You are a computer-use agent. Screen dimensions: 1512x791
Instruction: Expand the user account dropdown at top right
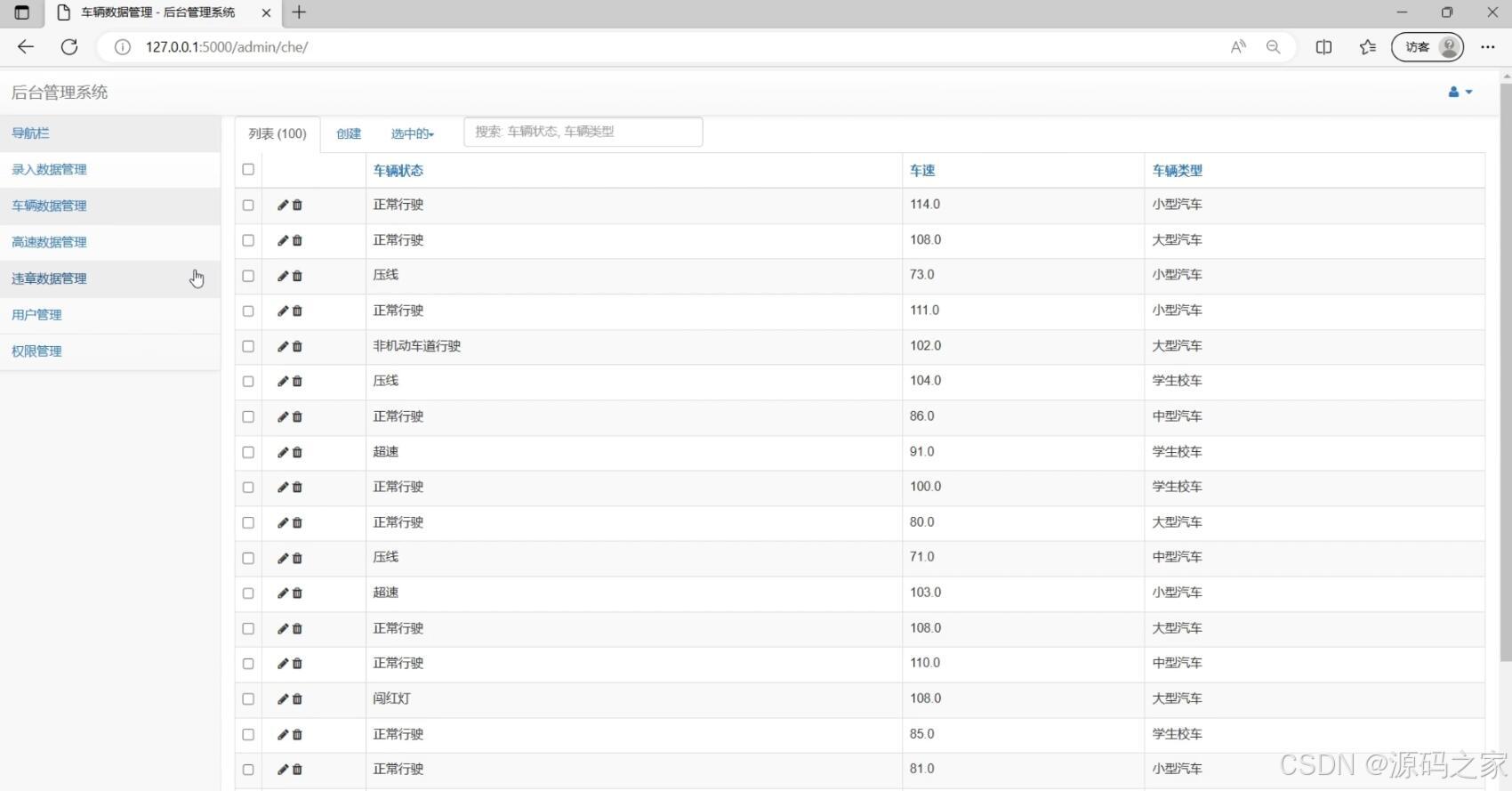tap(1460, 92)
